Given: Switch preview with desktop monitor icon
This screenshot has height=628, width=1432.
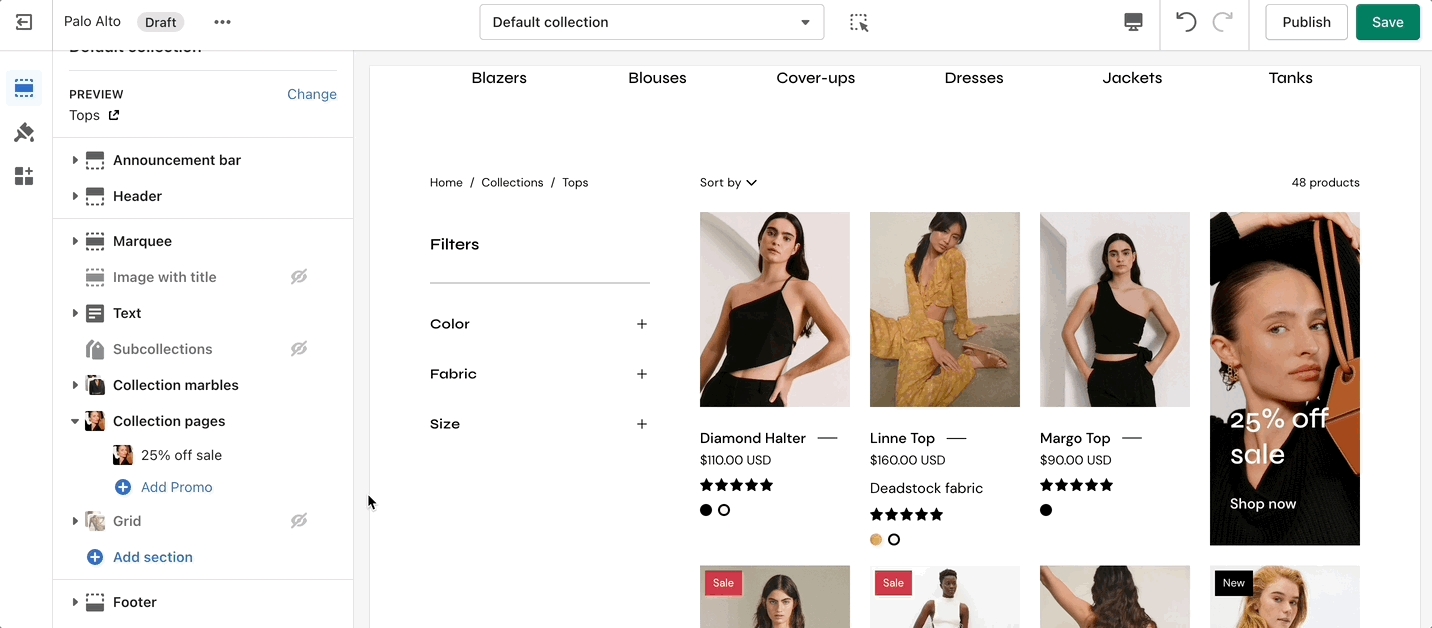Looking at the screenshot, I should [1133, 22].
